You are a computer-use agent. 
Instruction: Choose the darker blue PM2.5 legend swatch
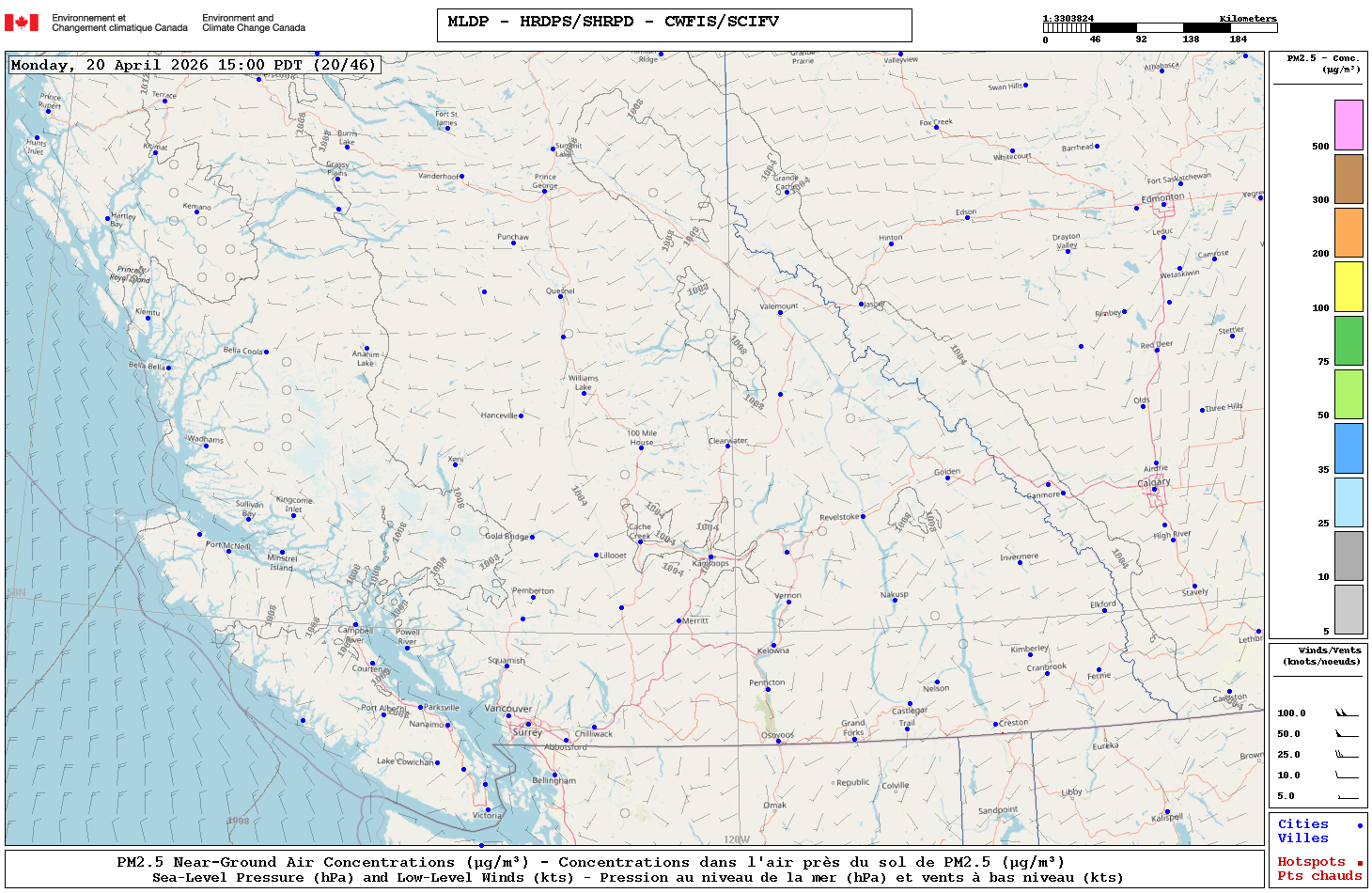[1349, 448]
